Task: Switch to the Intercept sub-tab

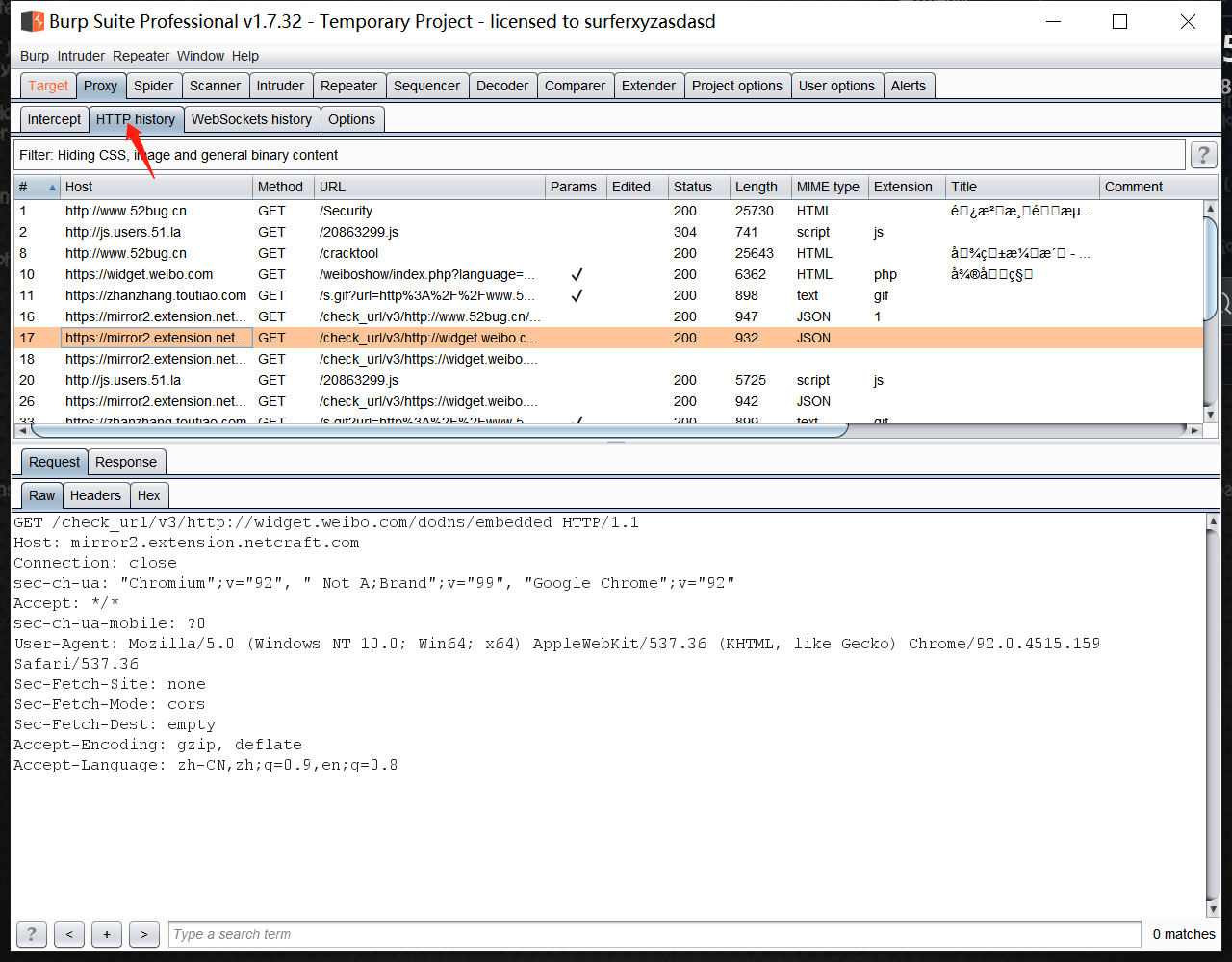Action: pyautogui.click(x=54, y=119)
